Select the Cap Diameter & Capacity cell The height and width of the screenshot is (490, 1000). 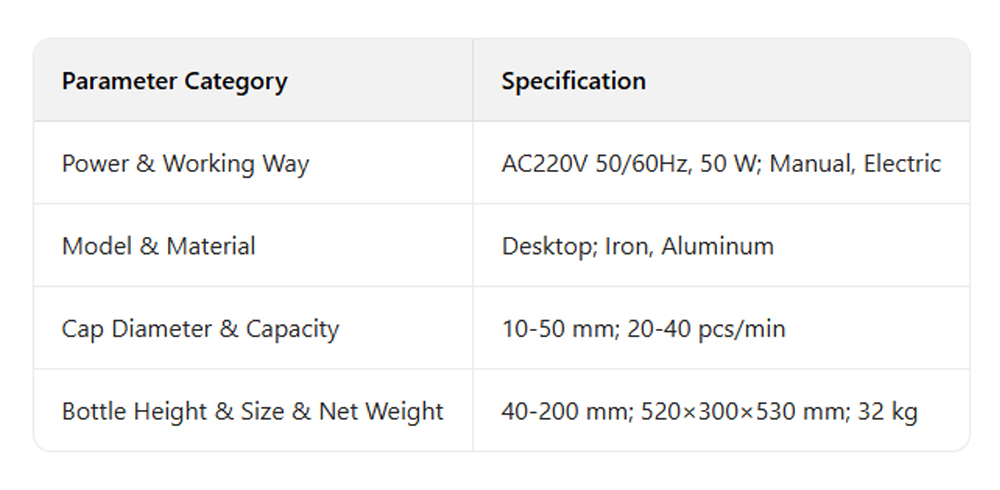[200, 329]
